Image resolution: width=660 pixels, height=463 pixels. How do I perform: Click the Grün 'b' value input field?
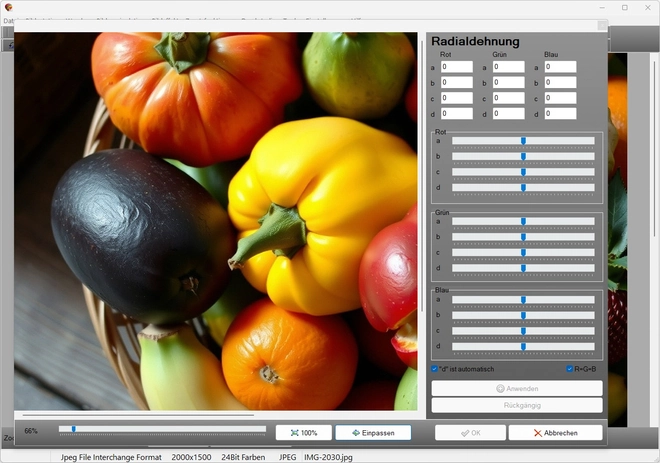click(x=508, y=83)
